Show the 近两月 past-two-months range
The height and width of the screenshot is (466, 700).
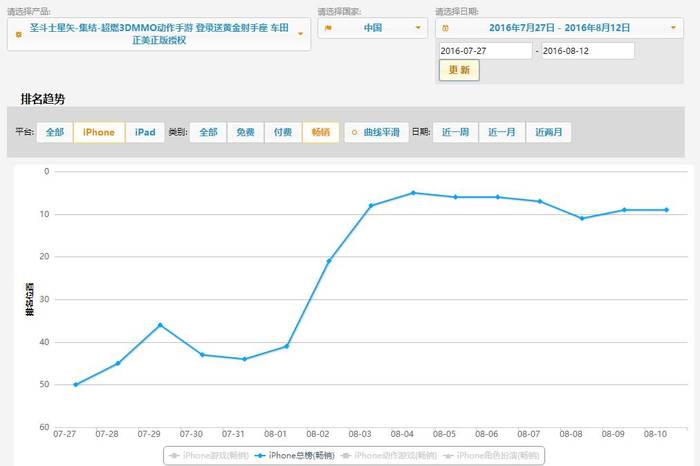point(549,132)
